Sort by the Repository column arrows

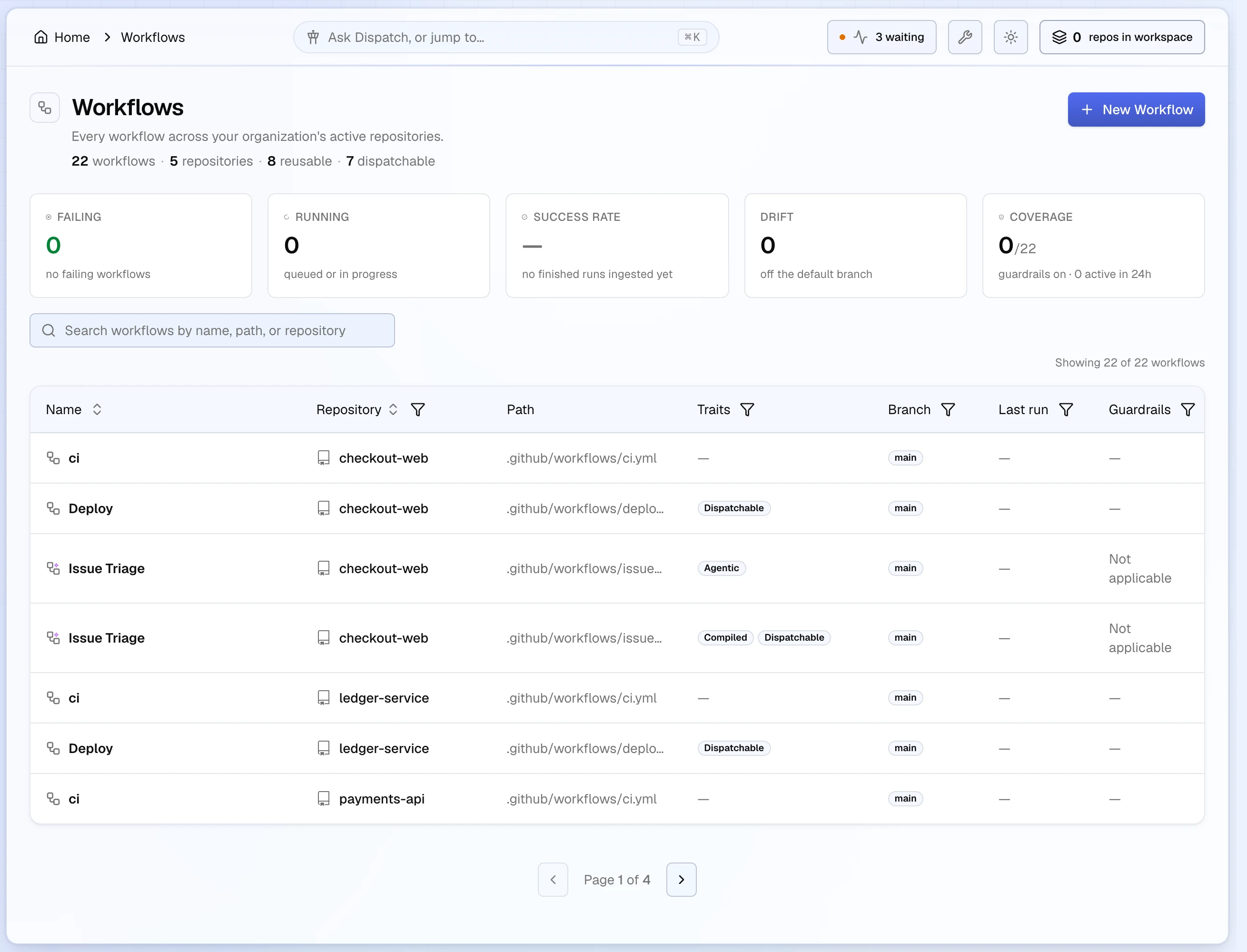[393, 410]
